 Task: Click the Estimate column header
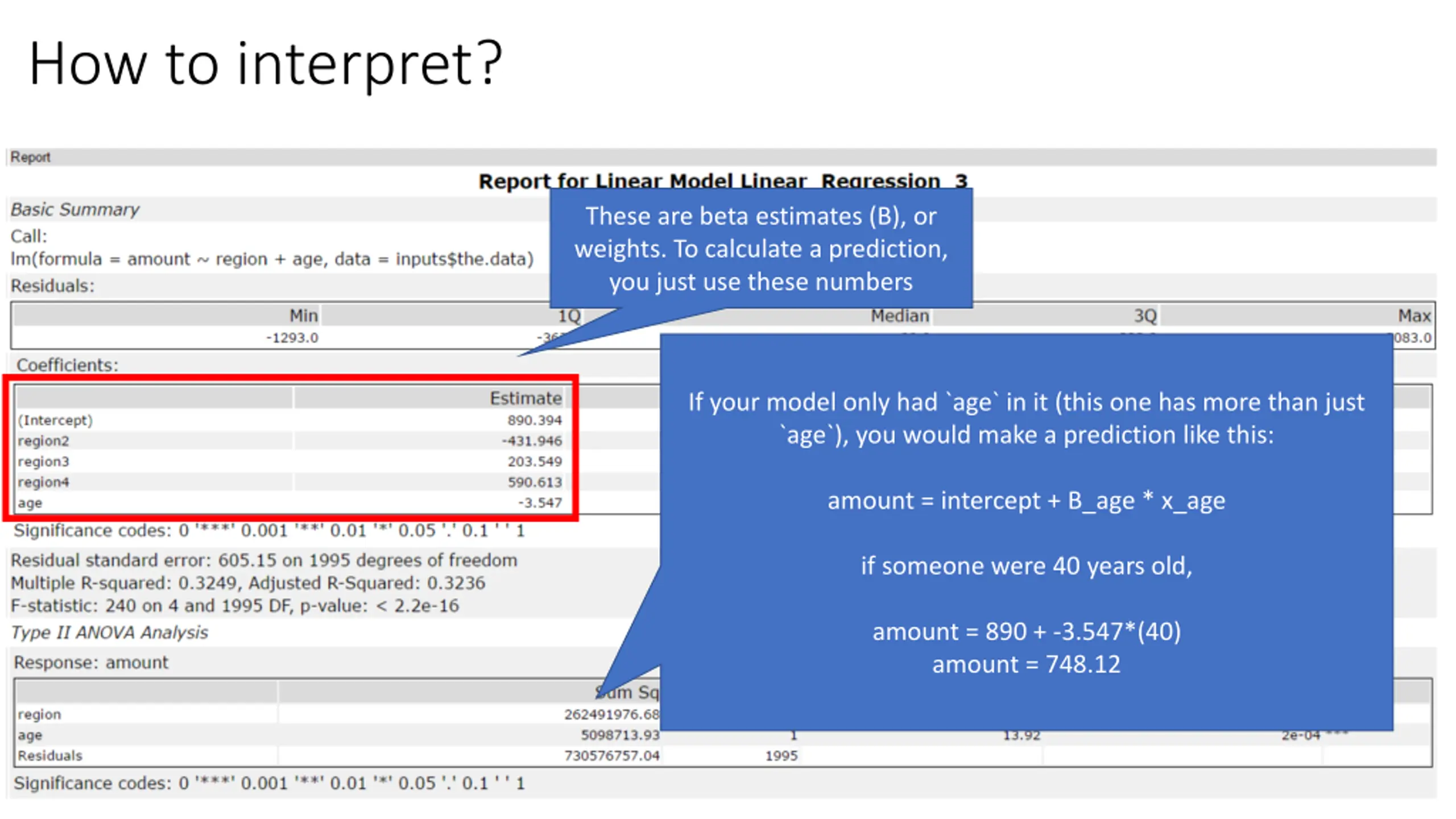526,398
